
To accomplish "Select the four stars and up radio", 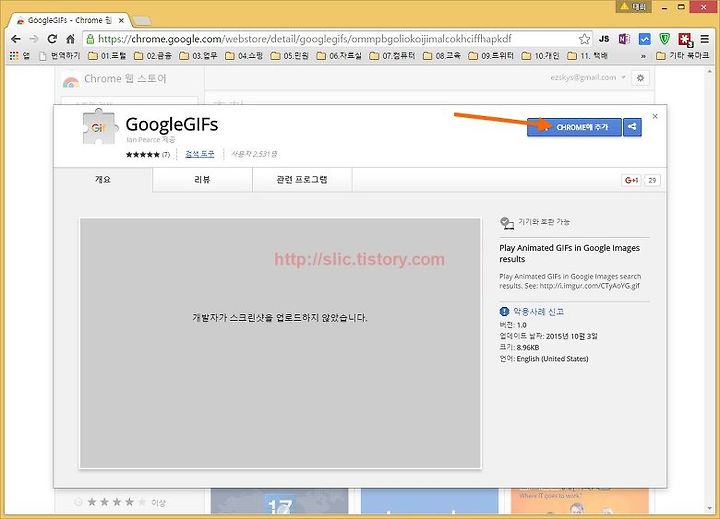I will click(x=78, y=502).
